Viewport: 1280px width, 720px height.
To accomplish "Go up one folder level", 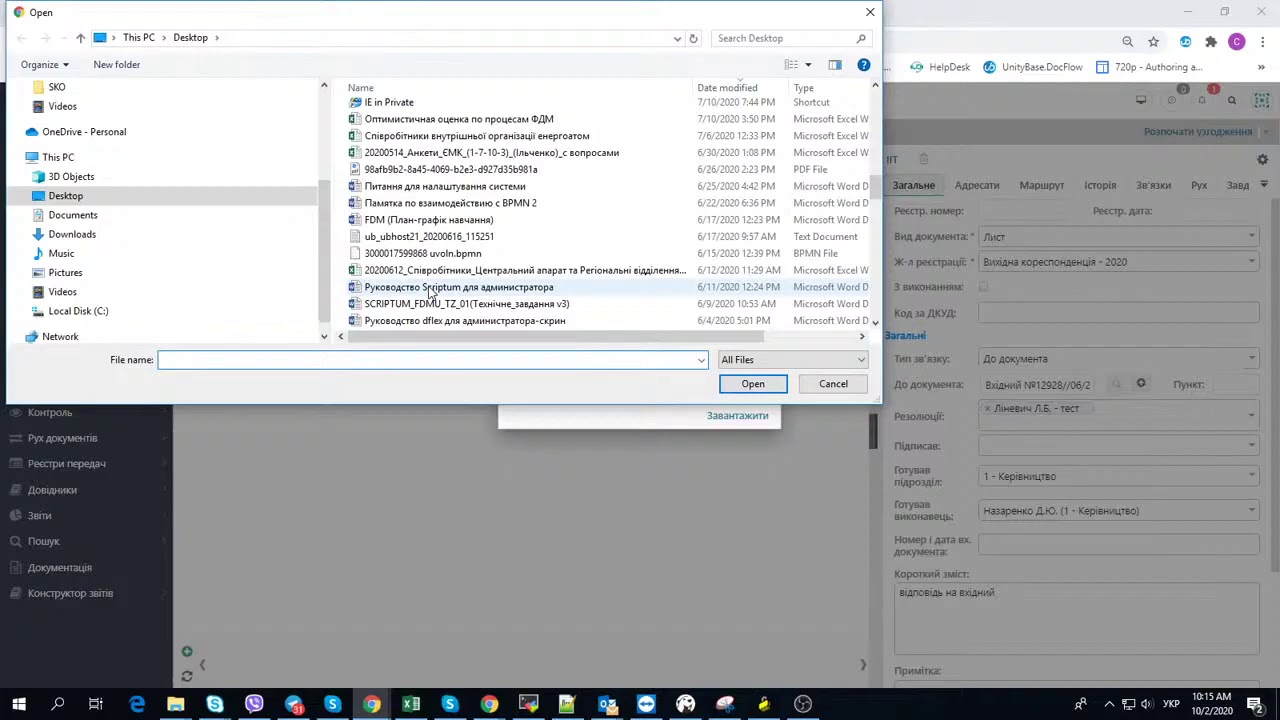I will tap(81, 38).
